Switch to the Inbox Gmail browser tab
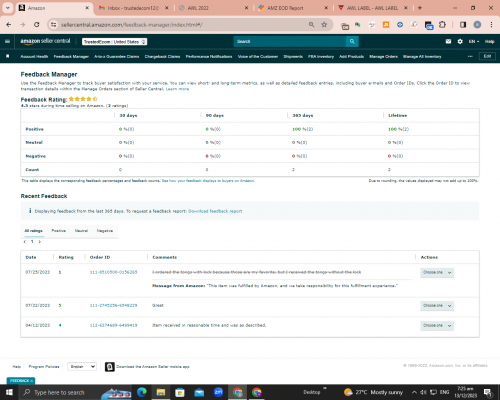Viewport: 500px width, 400px height. [x=133, y=8]
